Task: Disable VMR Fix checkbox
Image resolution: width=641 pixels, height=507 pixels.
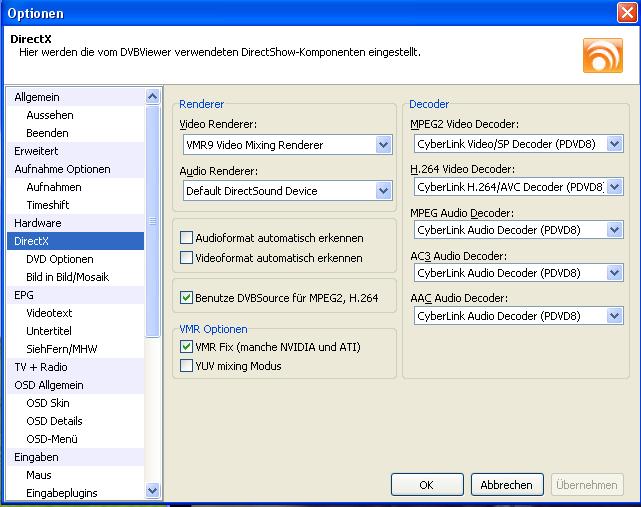Action: click(186, 347)
